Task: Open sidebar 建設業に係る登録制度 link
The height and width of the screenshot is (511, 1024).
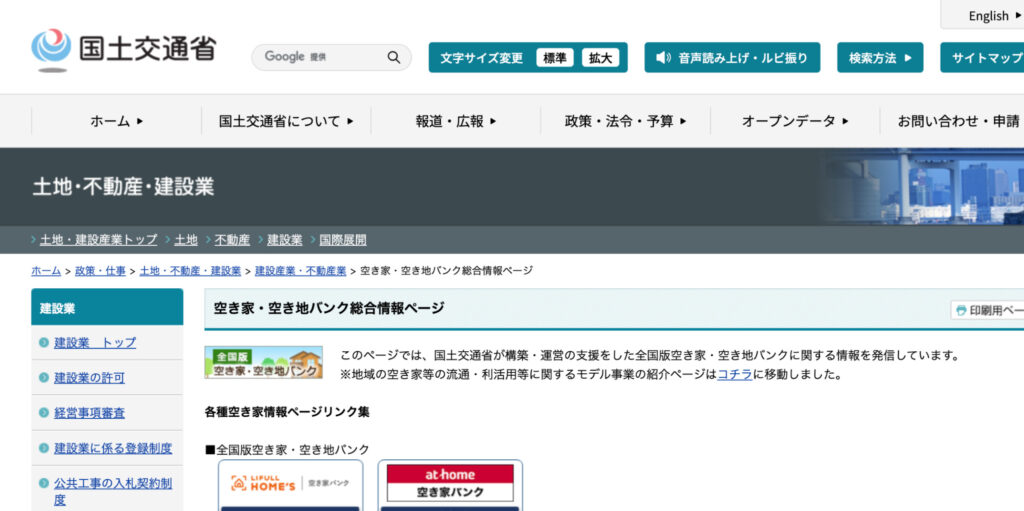Action: (113, 448)
